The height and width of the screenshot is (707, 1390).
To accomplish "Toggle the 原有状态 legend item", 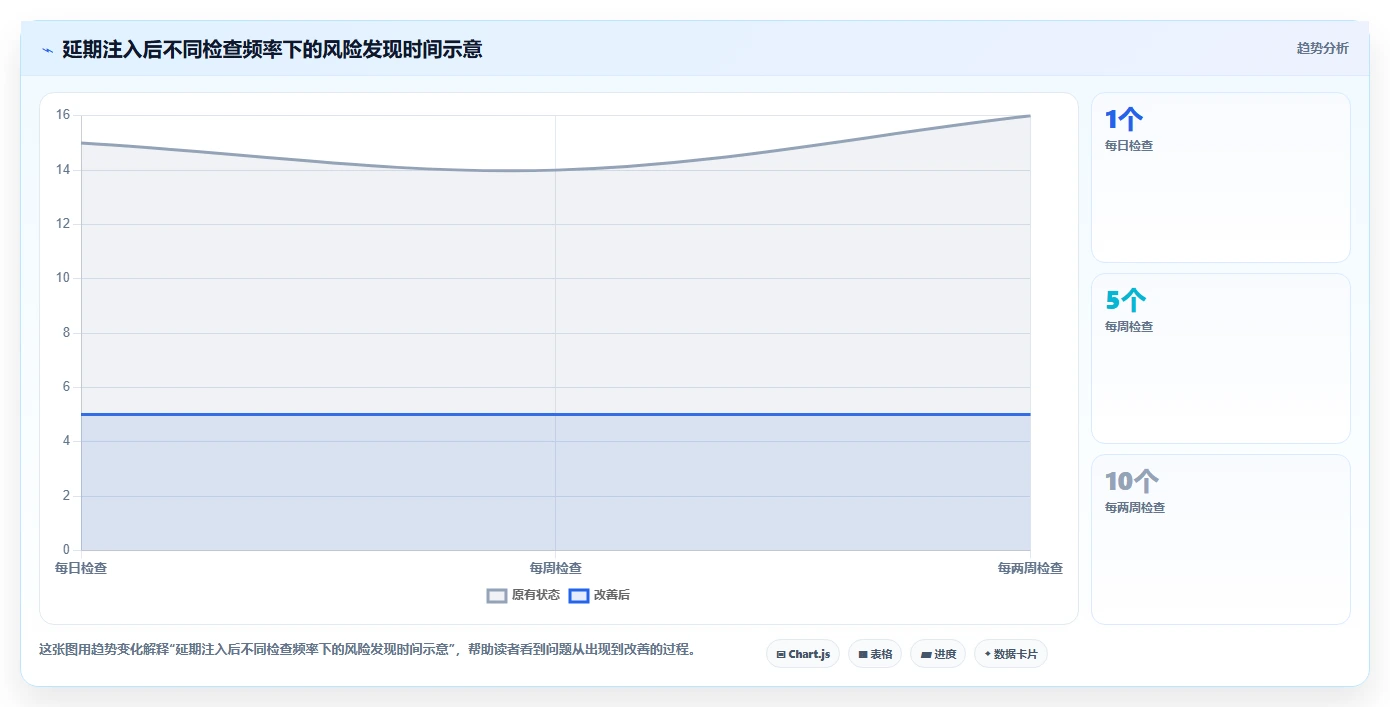I will click(x=523, y=595).
